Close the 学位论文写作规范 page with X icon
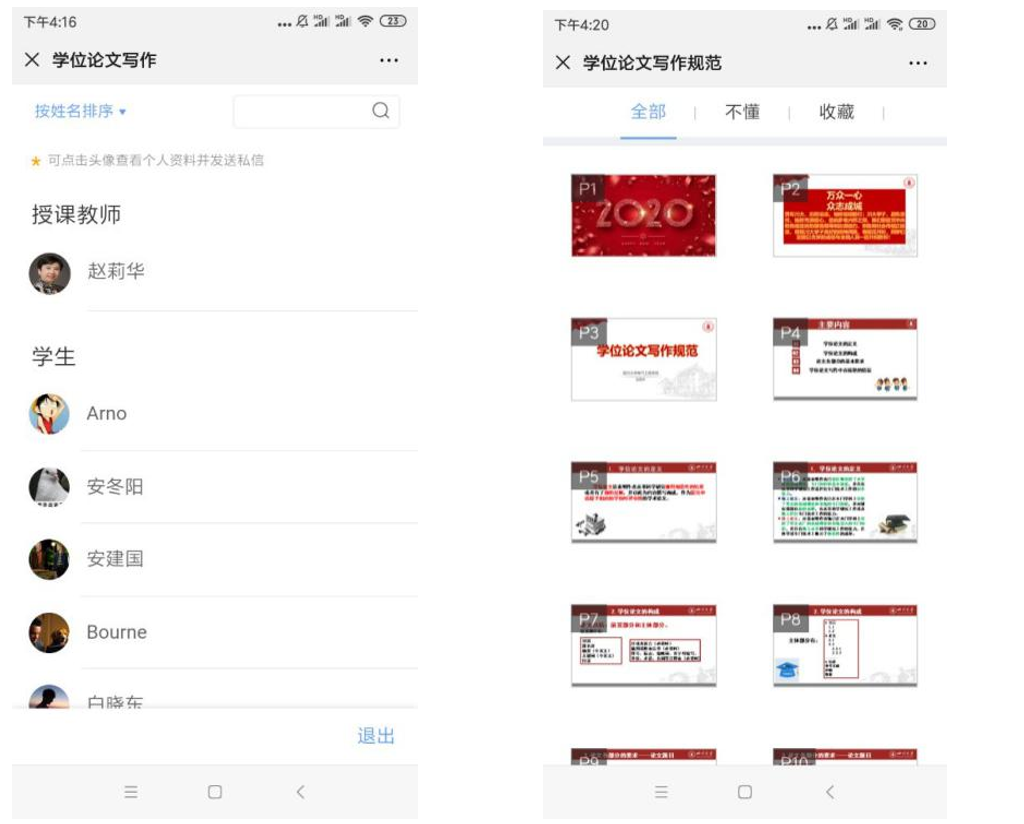Image resolution: width=1024 pixels, height=824 pixels. [x=563, y=63]
